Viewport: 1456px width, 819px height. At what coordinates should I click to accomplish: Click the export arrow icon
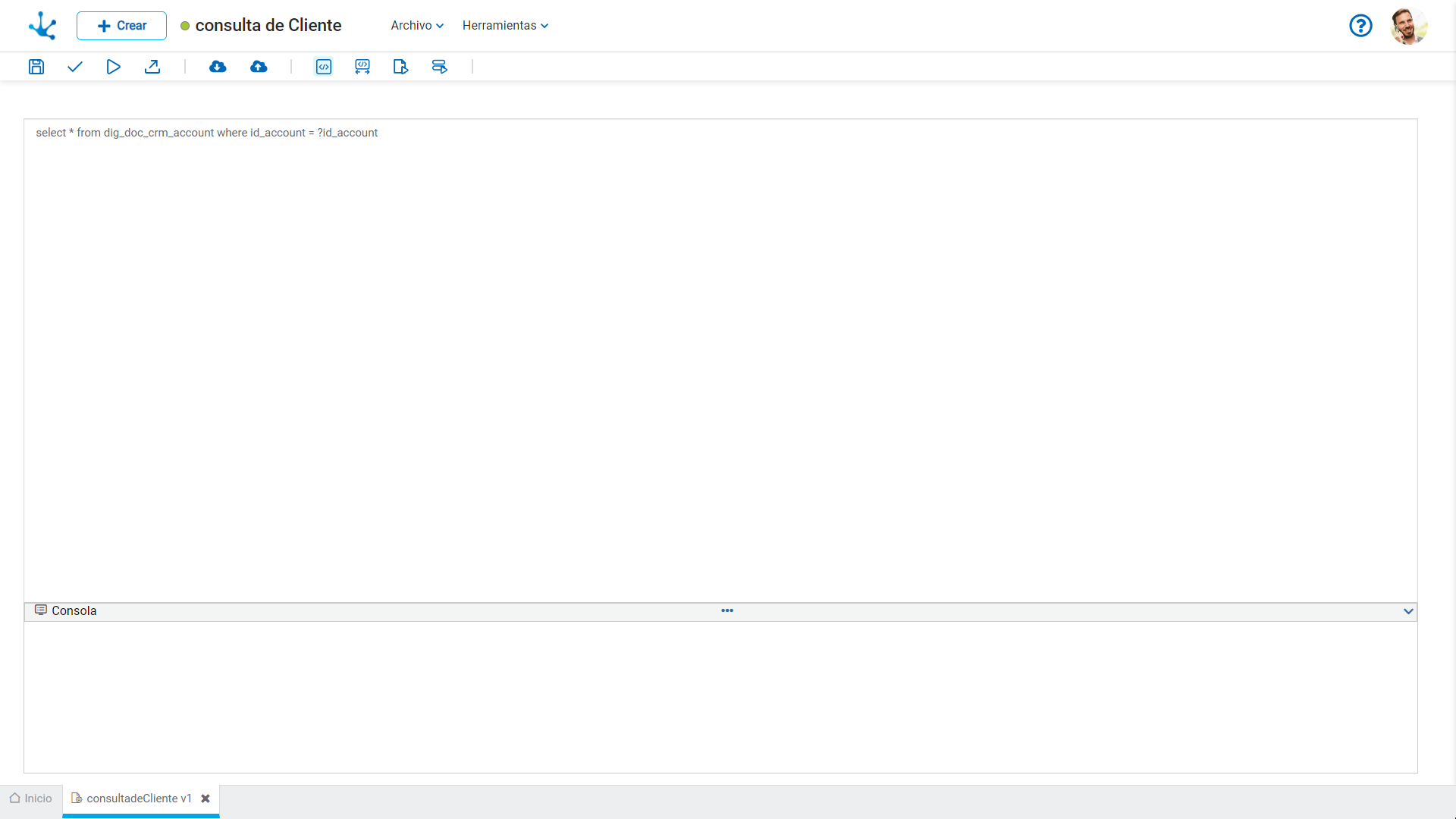coord(152,67)
